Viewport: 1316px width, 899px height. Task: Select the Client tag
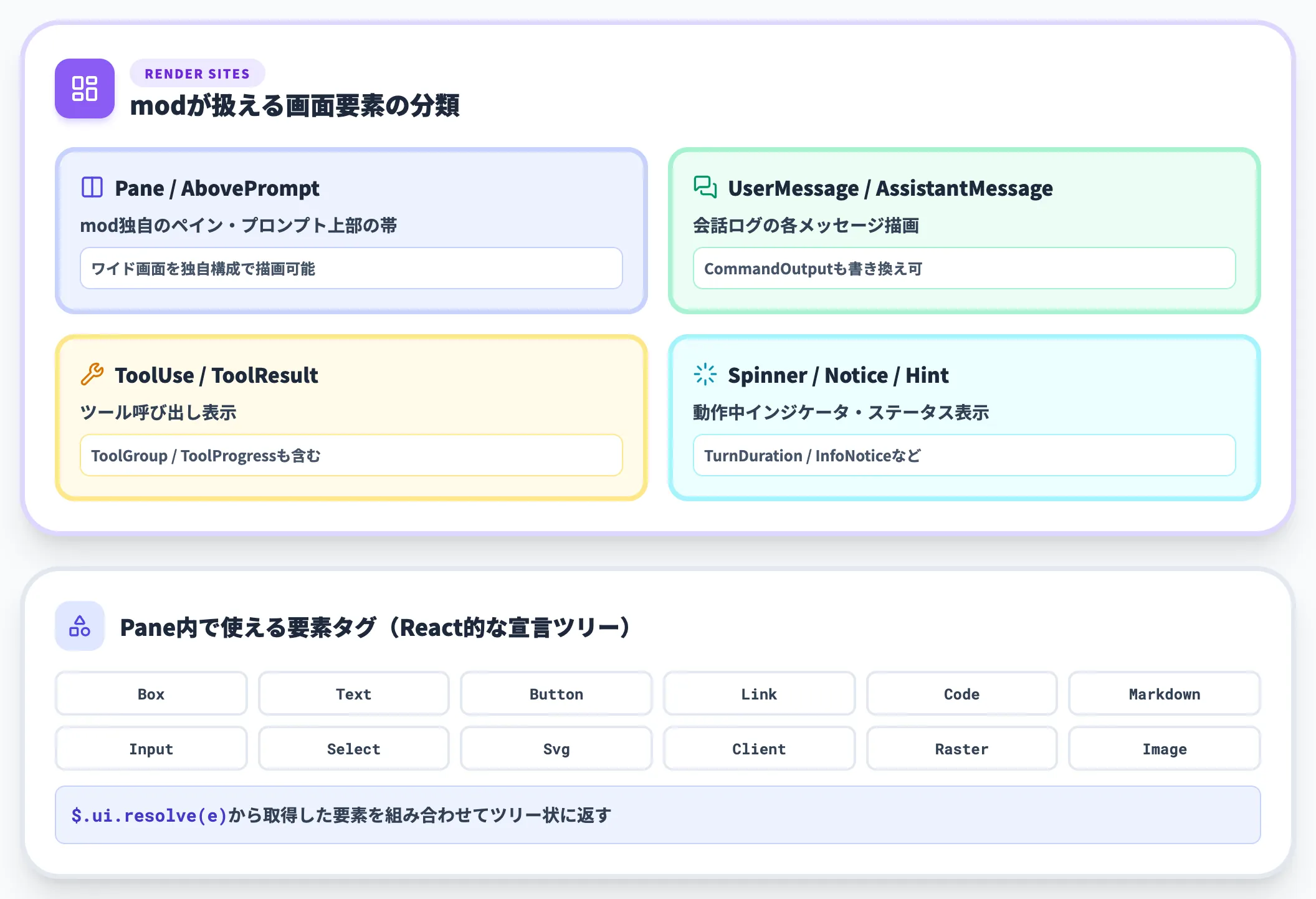pos(759,749)
